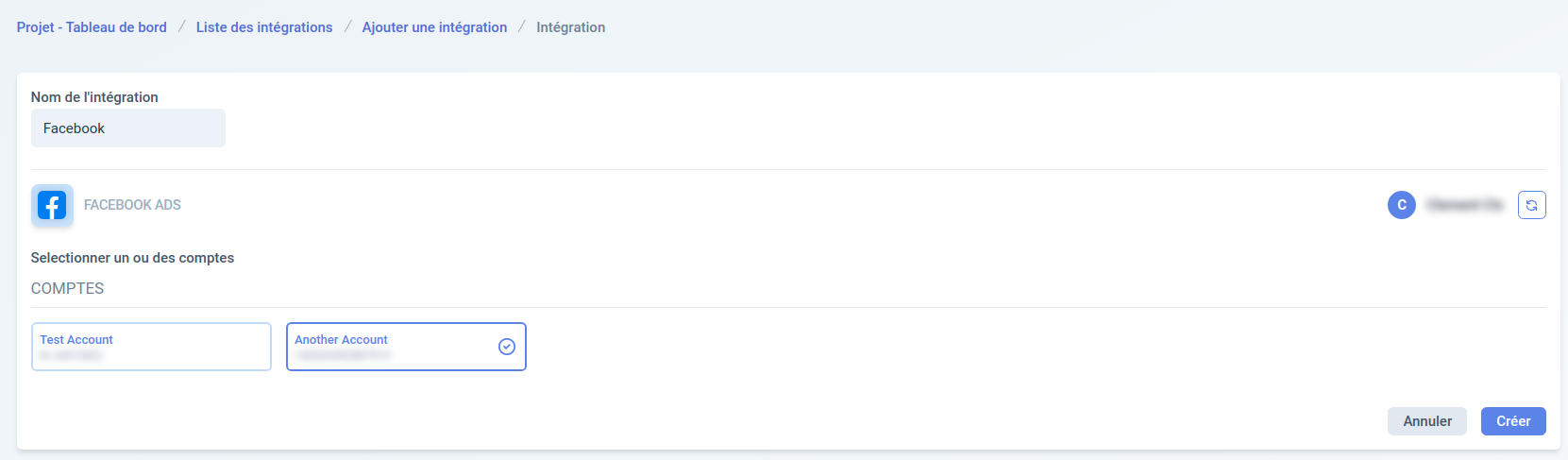Viewport: 1568px width, 460px height.
Task: Click the blue "C" user avatar
Action: pyautogui.click(x=1402, y=205)
